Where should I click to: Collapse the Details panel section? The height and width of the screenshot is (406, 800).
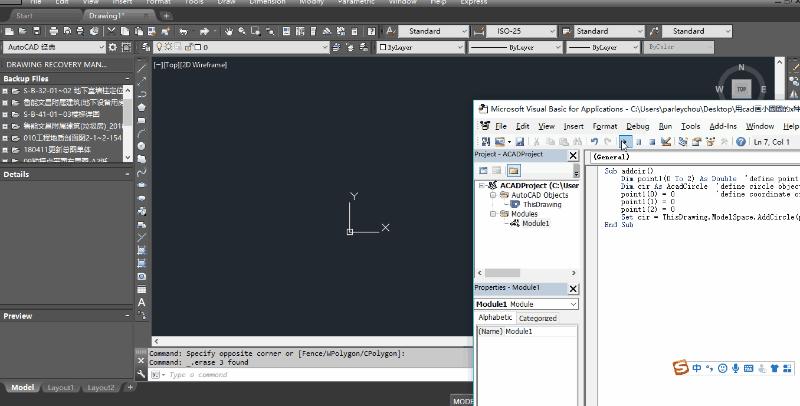[x=127, y=174]
